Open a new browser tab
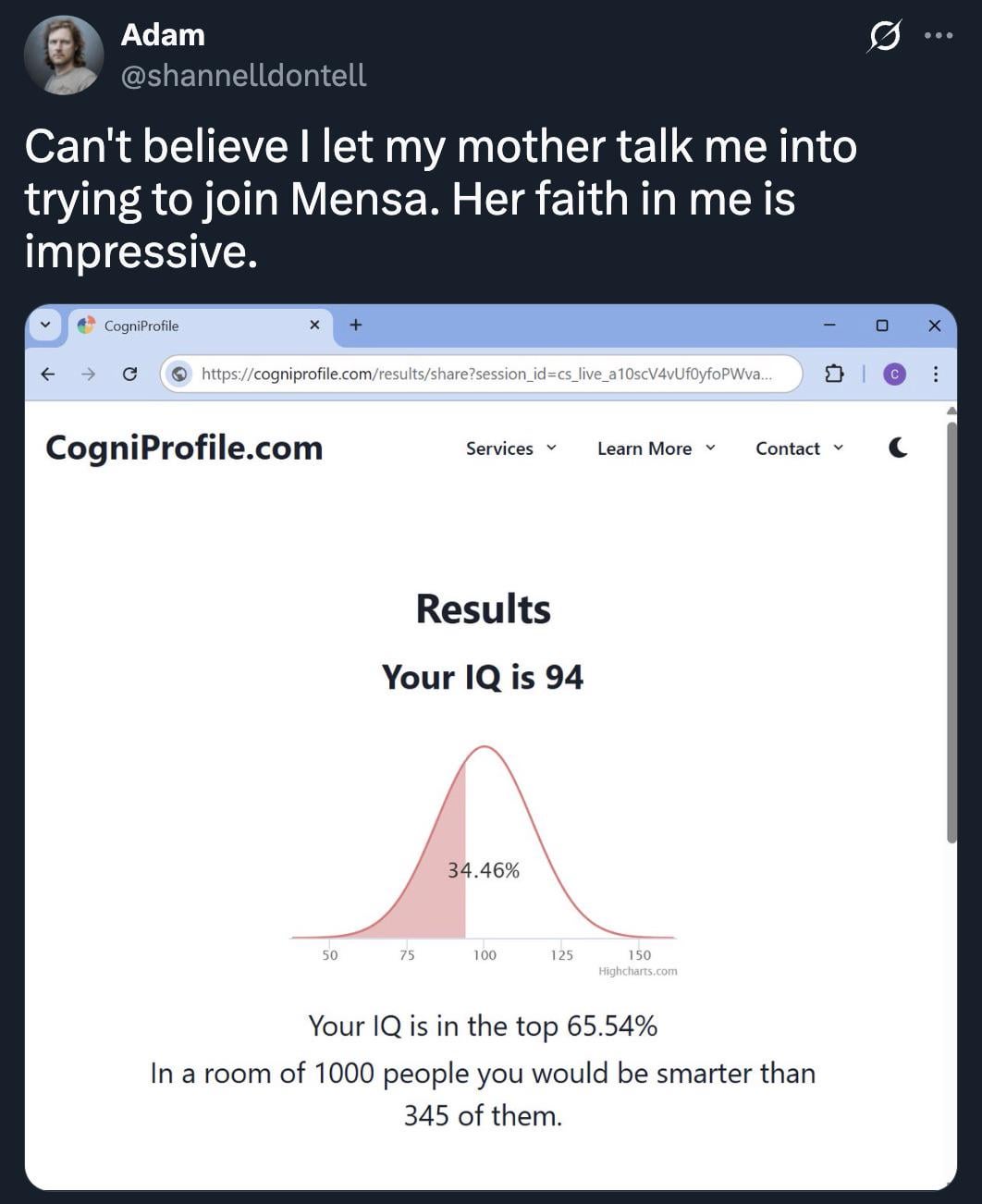The width and height of the screenshot is (982, 1204). click(356, 325)
